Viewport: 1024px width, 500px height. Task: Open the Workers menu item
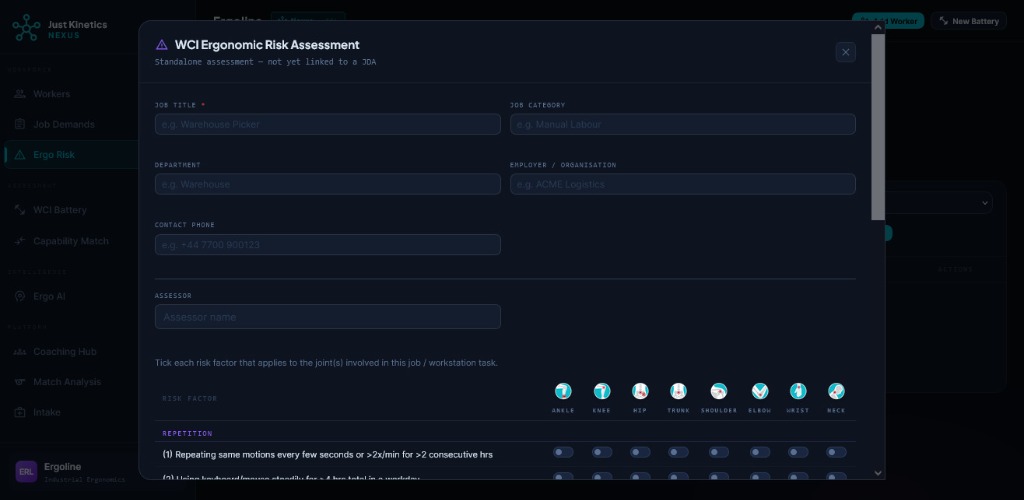pos(71,94)
